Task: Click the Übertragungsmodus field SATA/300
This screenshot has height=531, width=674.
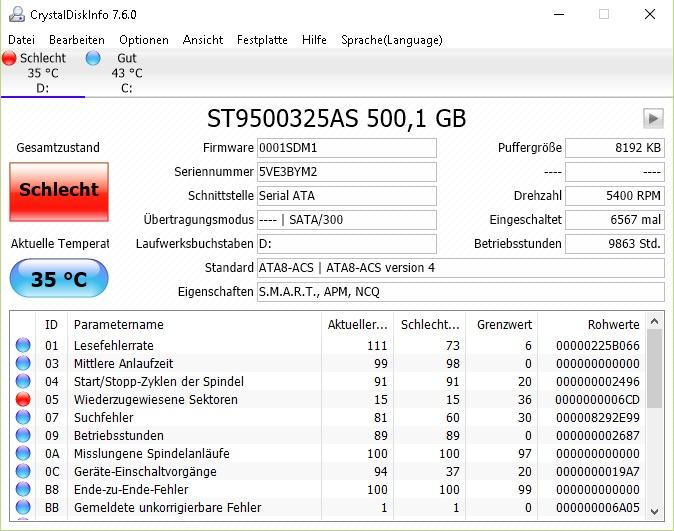Action: [347, 220]
